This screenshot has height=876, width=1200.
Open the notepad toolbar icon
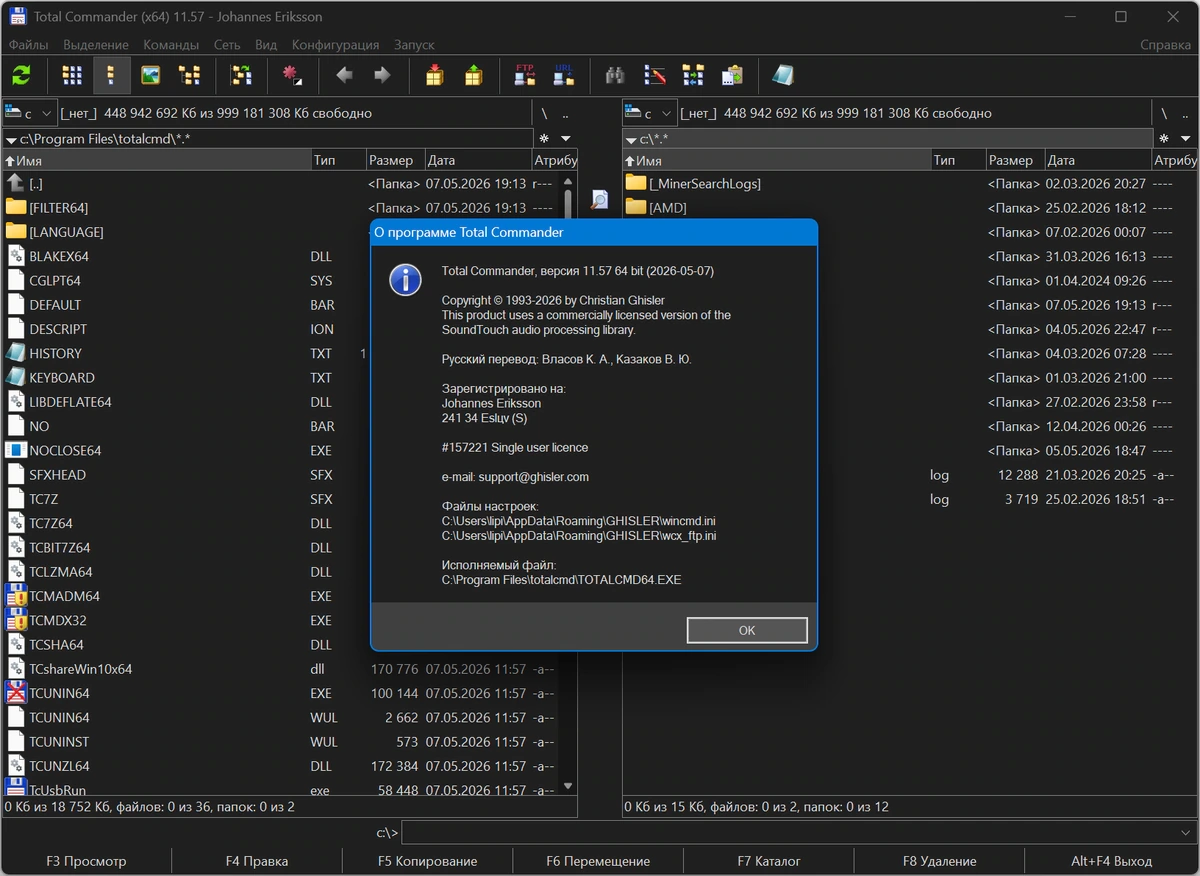783,75
